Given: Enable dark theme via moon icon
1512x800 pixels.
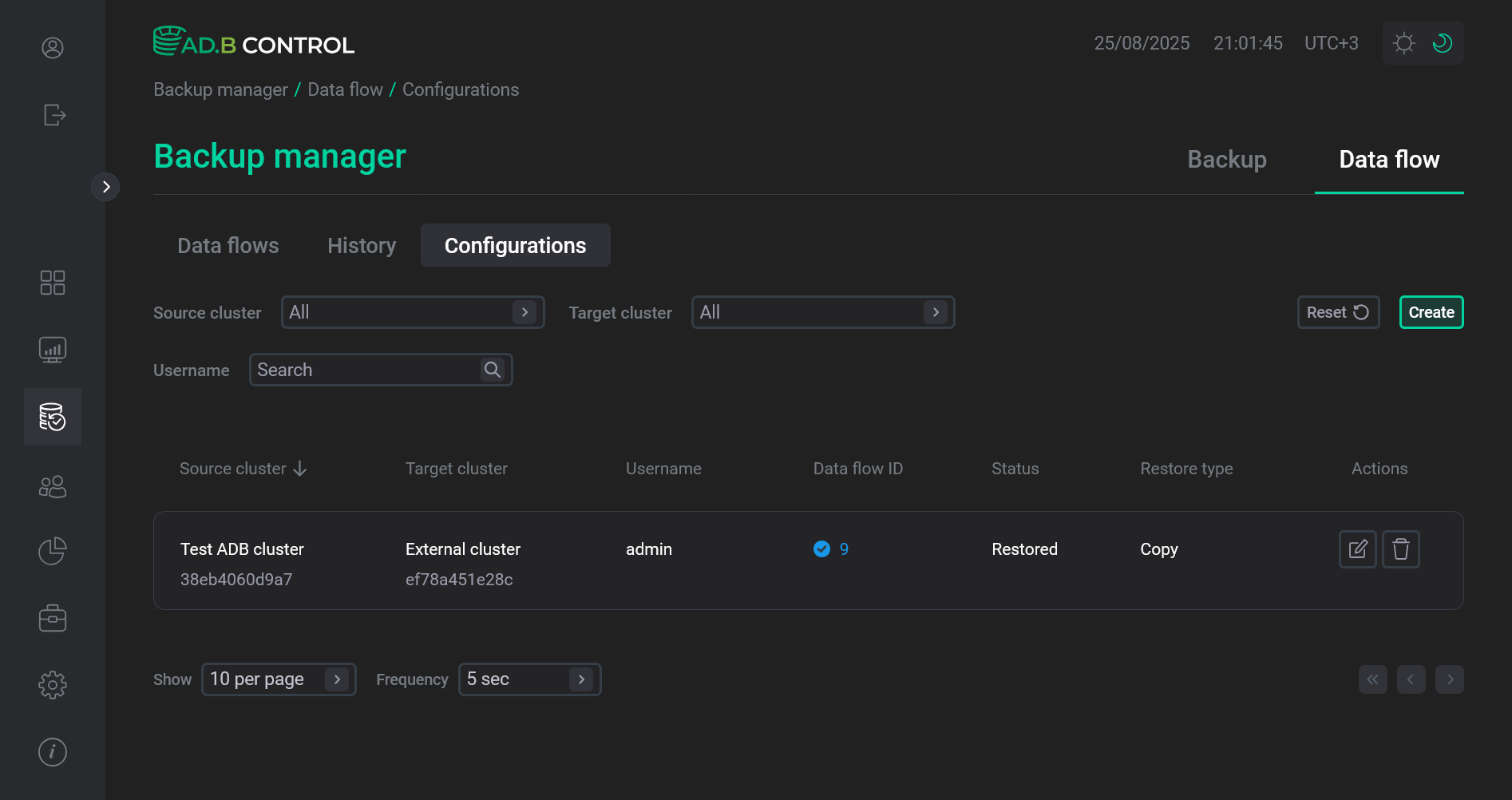Looking at the screenshot, I should [x=1442, y=43].
